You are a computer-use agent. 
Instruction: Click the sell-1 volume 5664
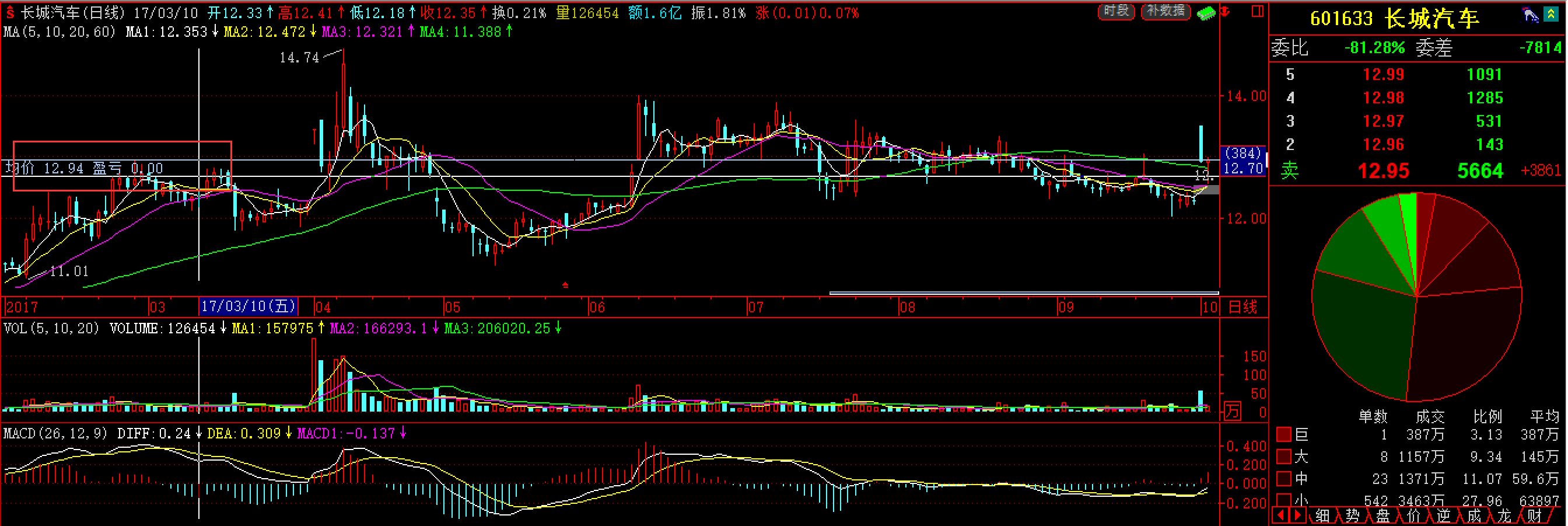pyautogui.click(x=1480, y=170)
